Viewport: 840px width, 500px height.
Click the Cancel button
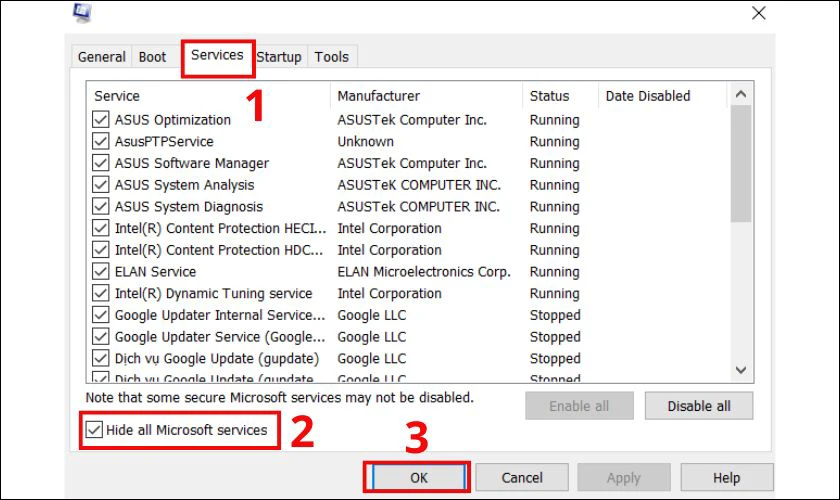point(522,477)
